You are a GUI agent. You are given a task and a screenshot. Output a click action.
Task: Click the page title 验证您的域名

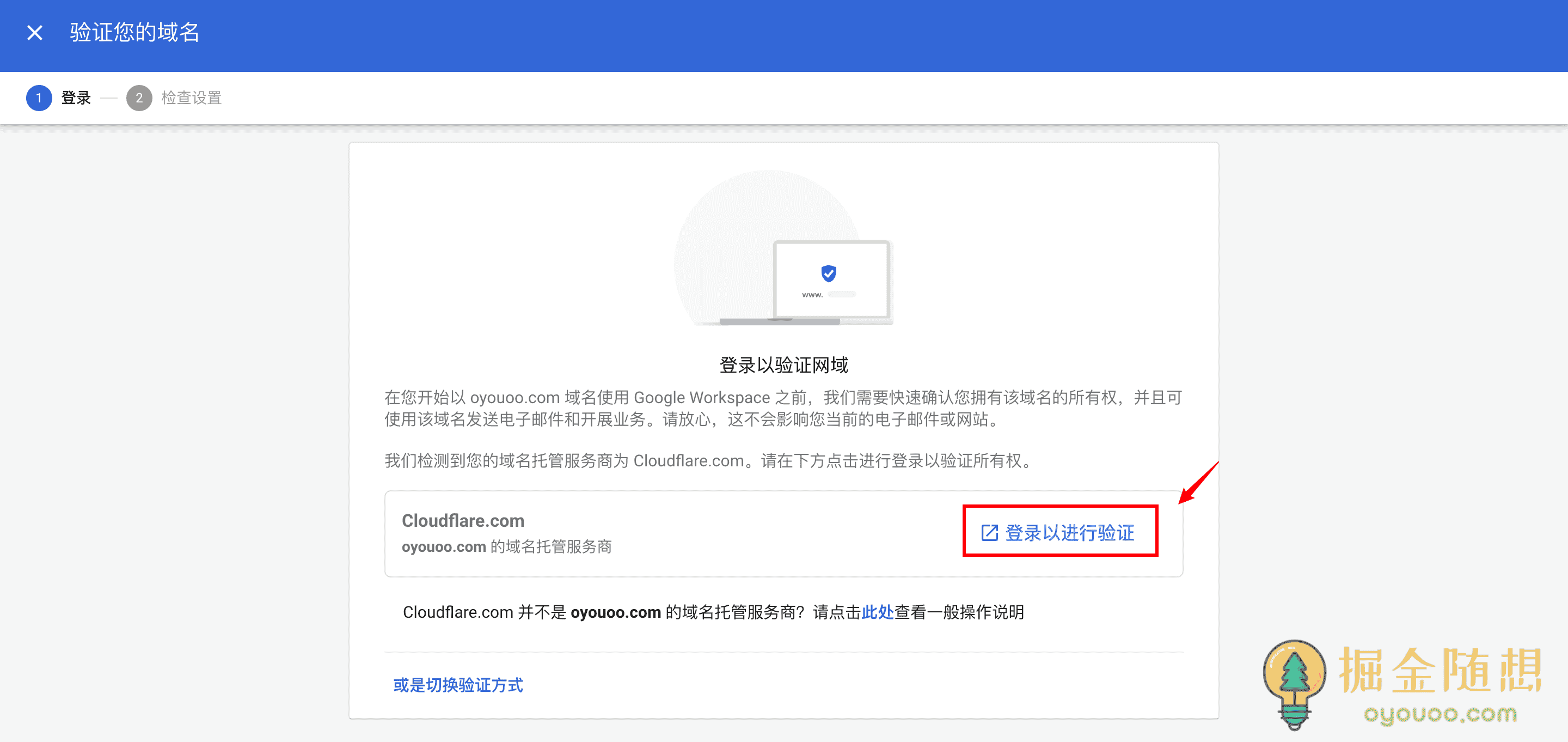coord(134,33)
